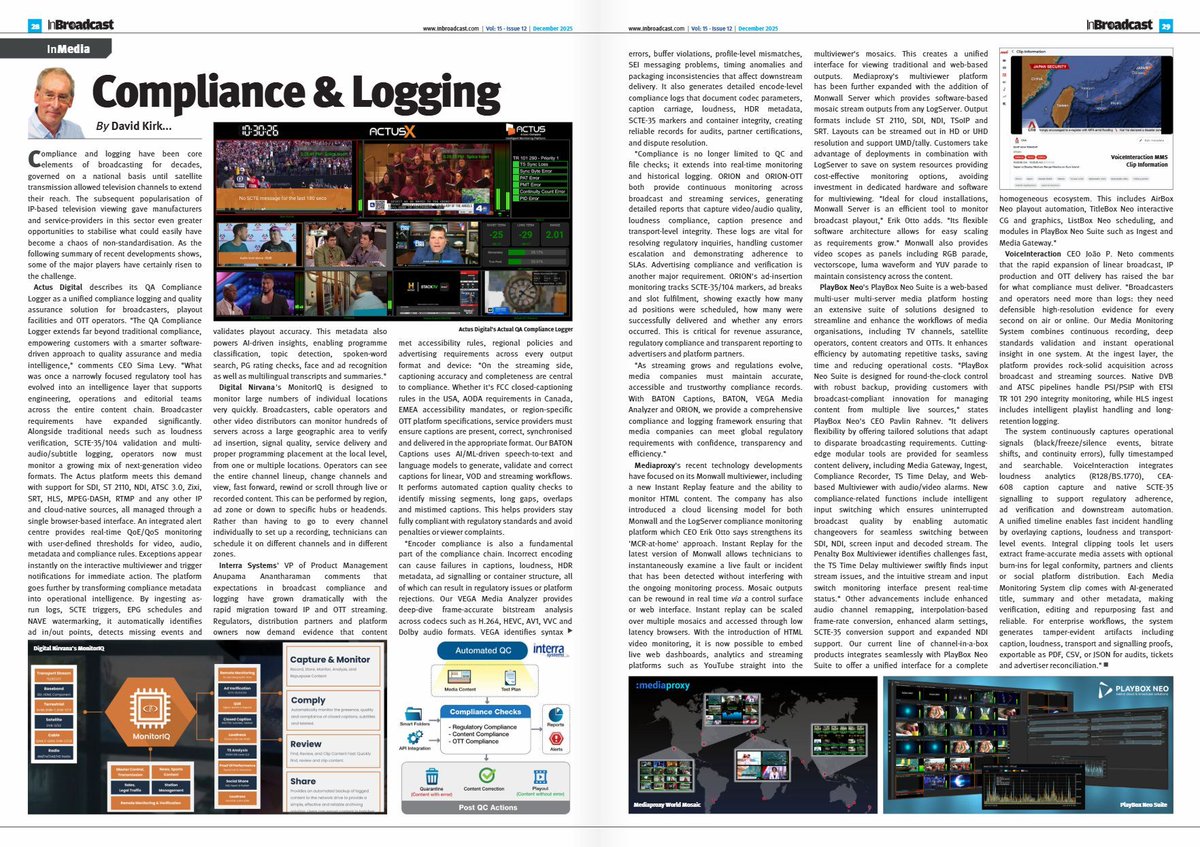
Task: Click the Automated QC blue pill
Action: tap(483, 651)
